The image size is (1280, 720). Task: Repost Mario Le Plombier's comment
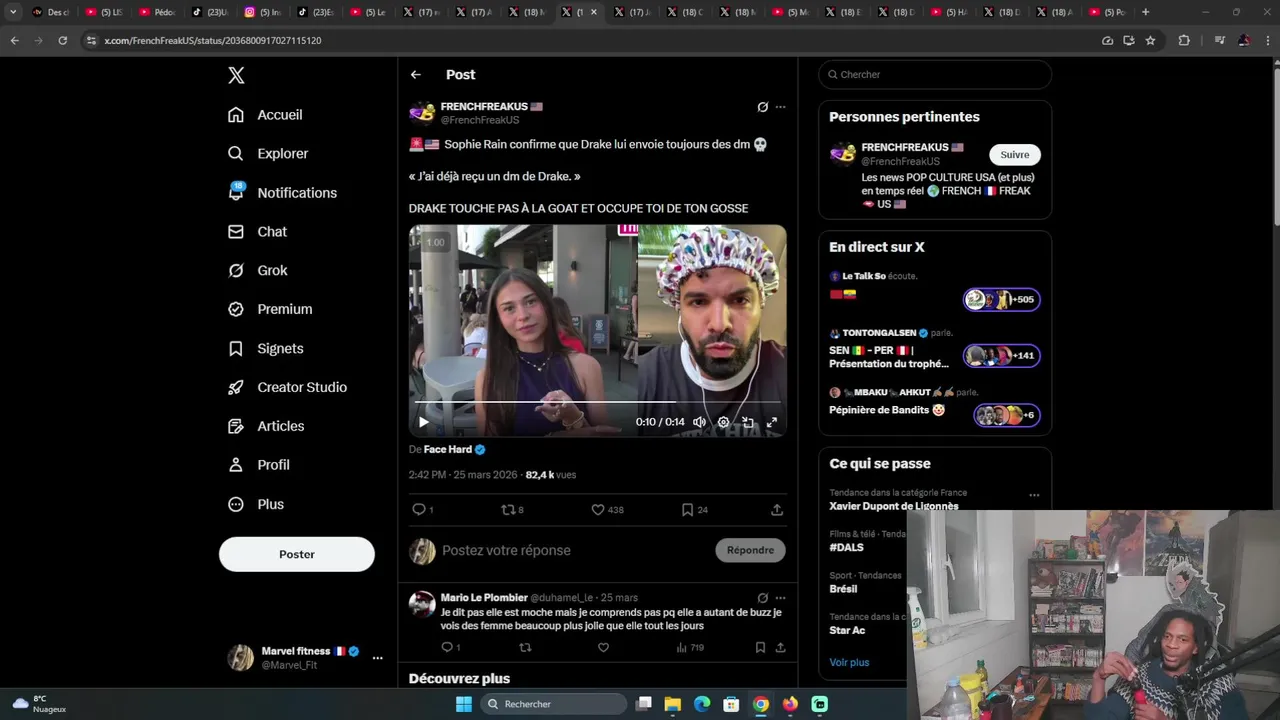pyautogui.click(x=525, y=648)
